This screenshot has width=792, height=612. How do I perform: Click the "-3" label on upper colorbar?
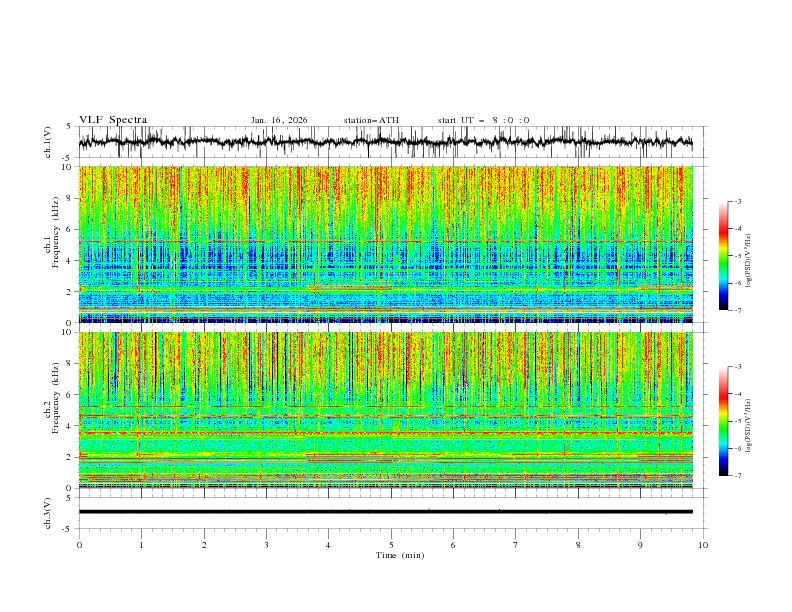pos(737,201)
